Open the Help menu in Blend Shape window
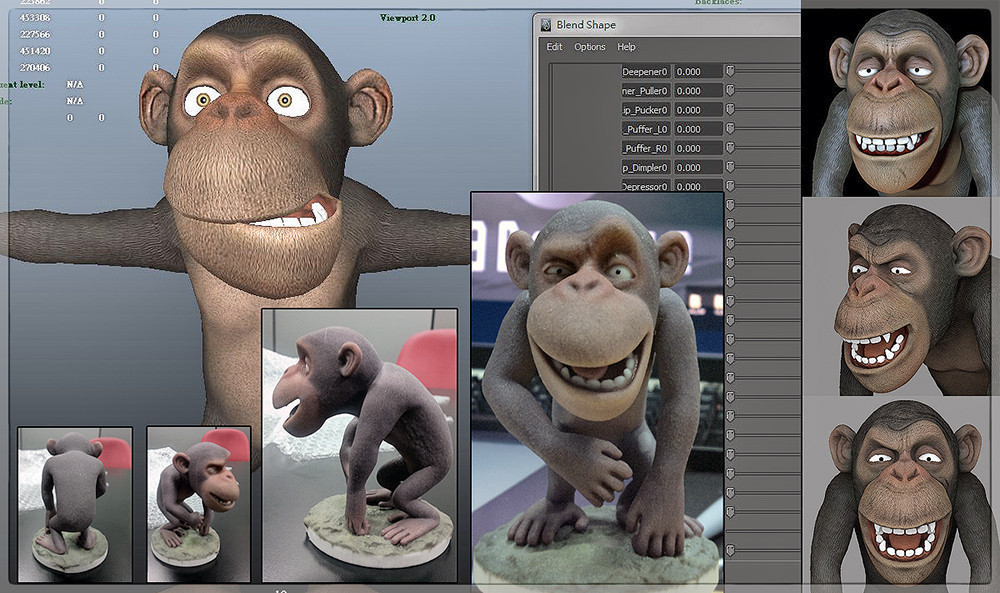1000x593 pixels. pyautogui.click(x=626, y=47)
